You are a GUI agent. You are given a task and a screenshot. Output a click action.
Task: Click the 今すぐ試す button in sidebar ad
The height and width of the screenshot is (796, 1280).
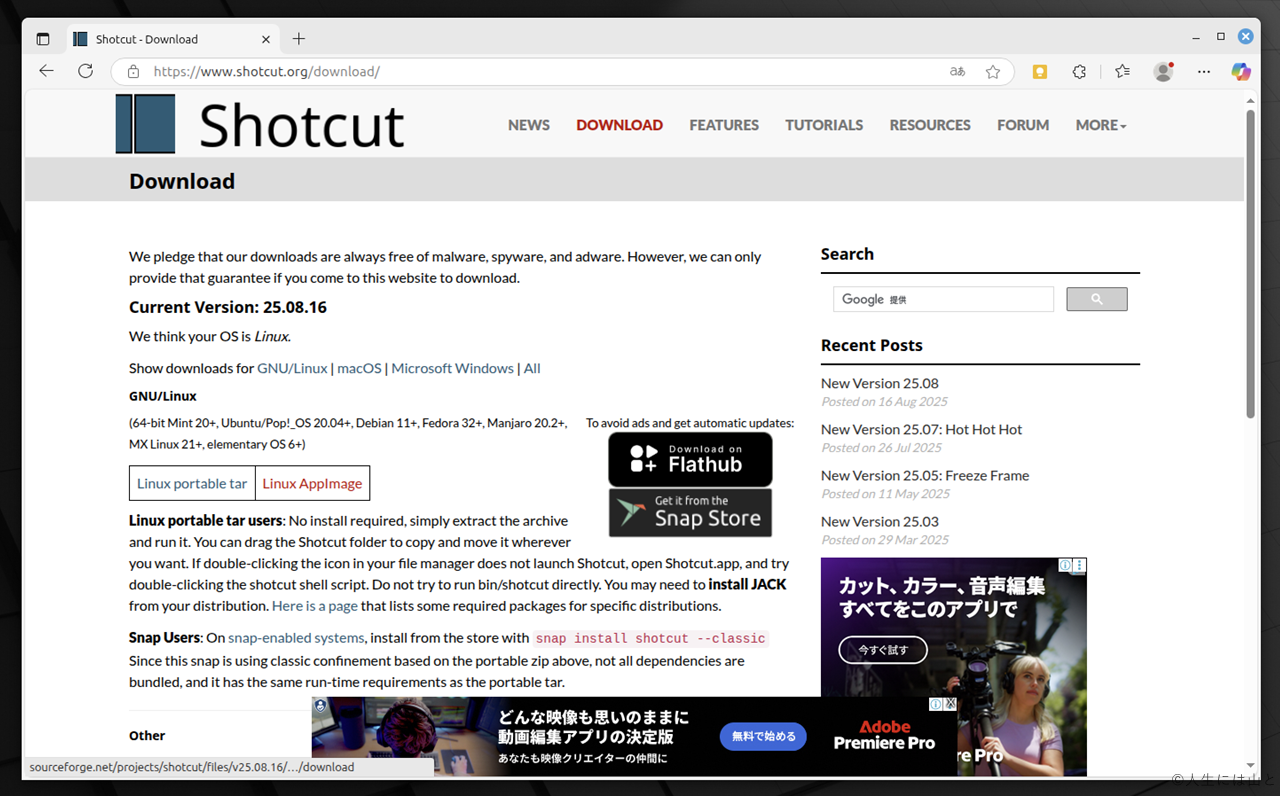click(x=883, y=650)
